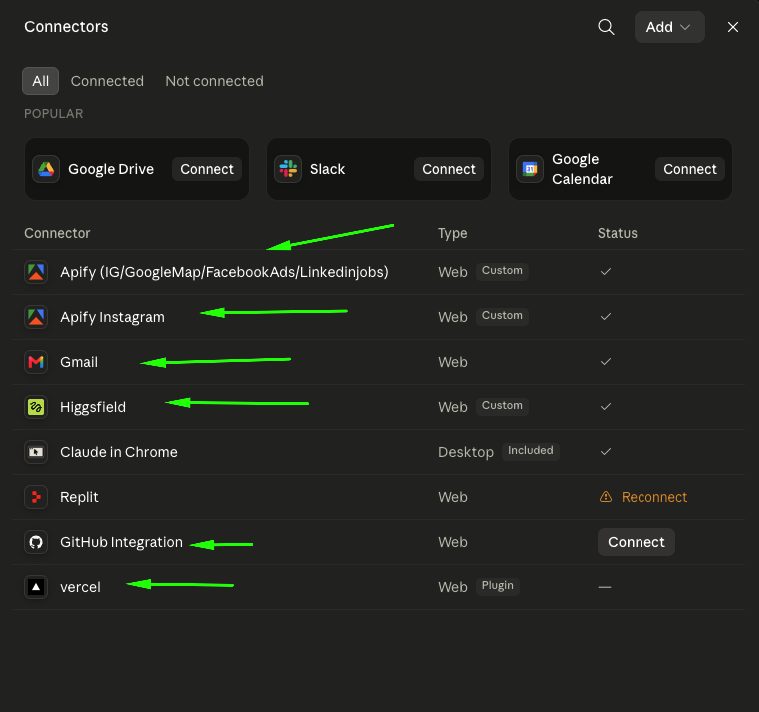Viewport: 759px width, 712px height.
Task: Open the Replit connector name
Action: (79, 497)
